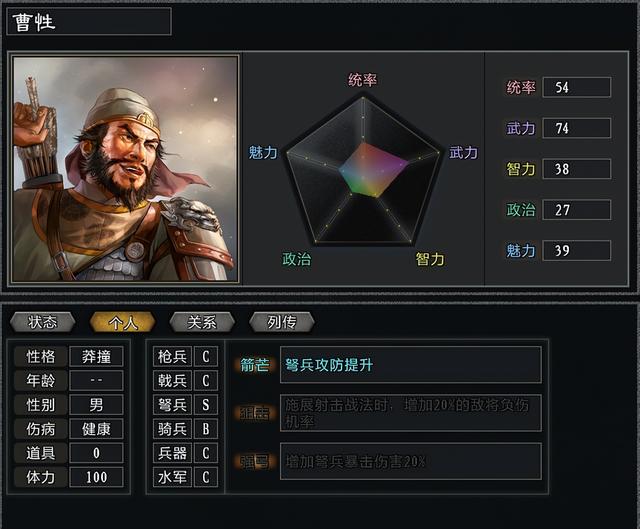The height and width of the screenshot is (529, 640).
Task: Select the 水军 navy troop label
Action: coord(172,477)
